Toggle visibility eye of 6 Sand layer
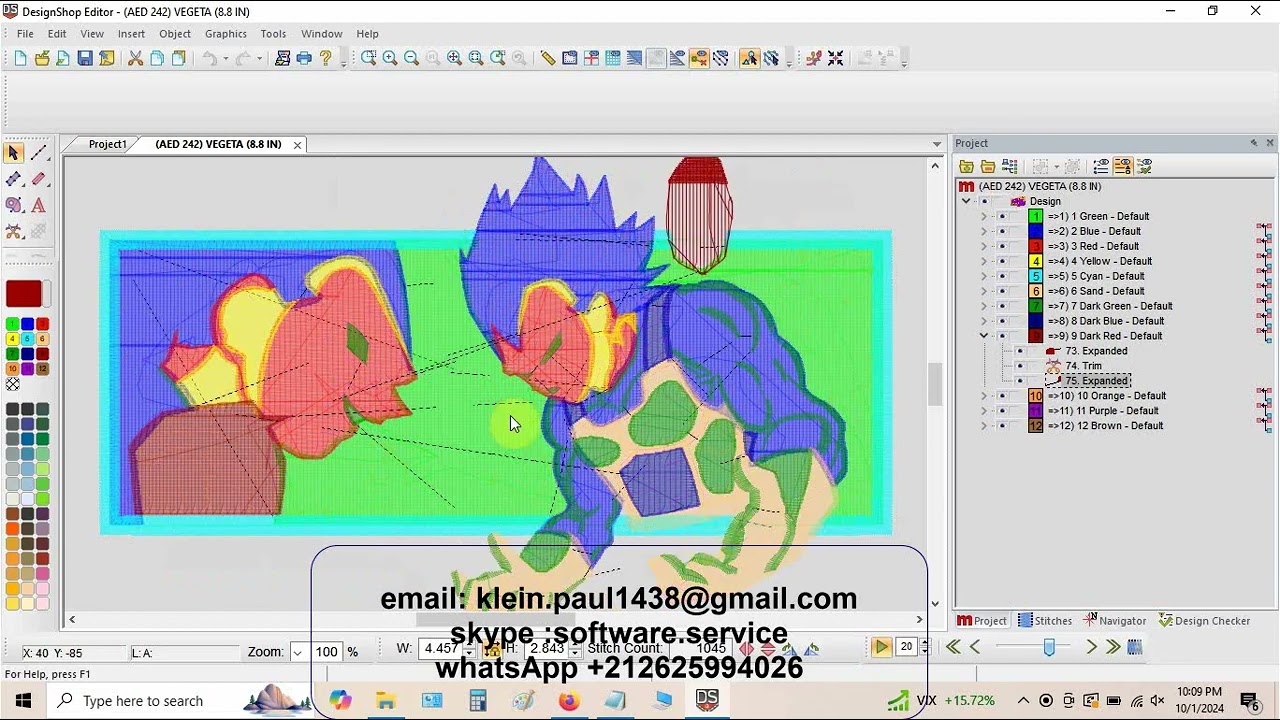 click(1002, 291)
